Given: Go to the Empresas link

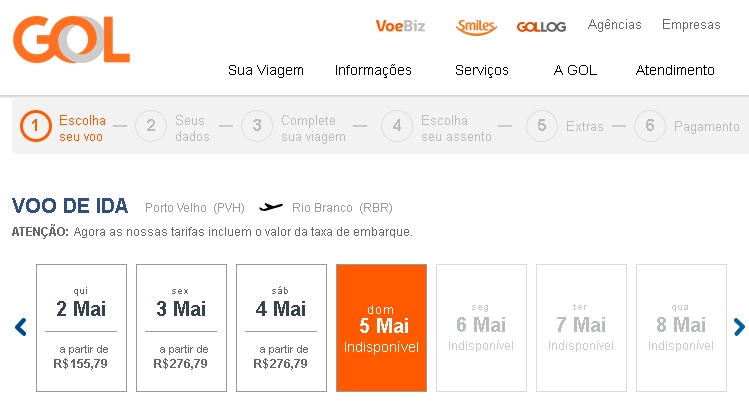Looking at the screenshot, I should (691, 25).
